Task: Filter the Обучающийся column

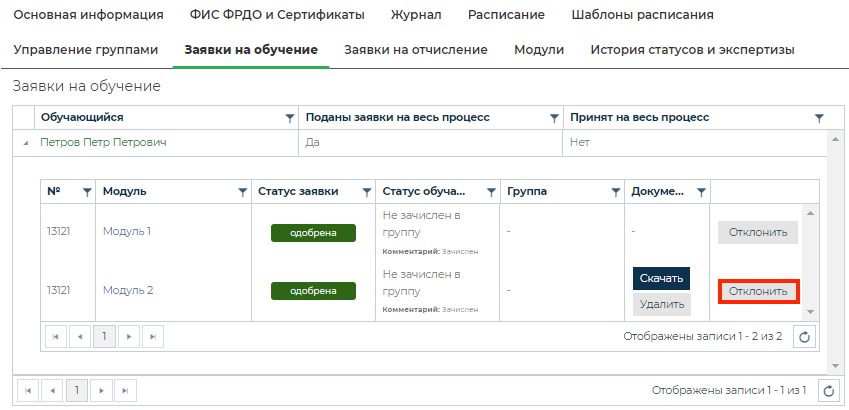Action: click(290, 118)
